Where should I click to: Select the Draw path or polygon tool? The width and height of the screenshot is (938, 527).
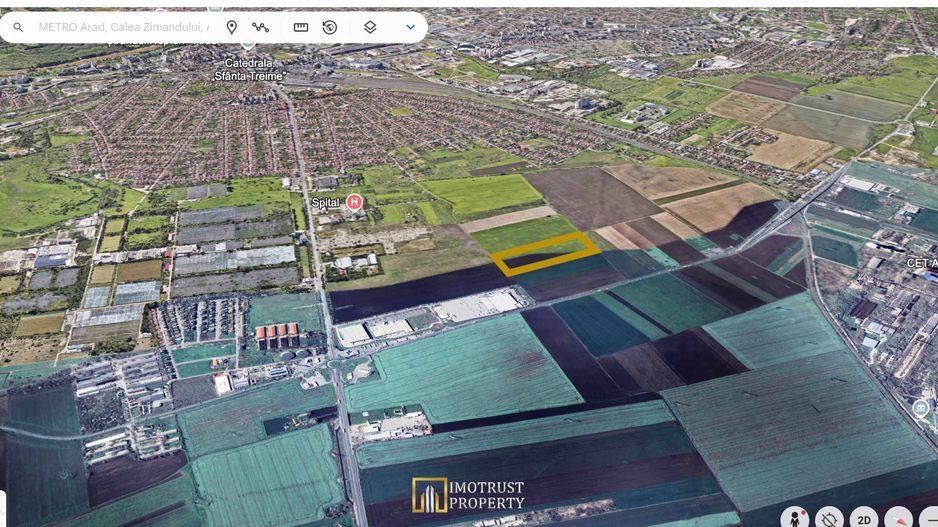pos(260,28)
